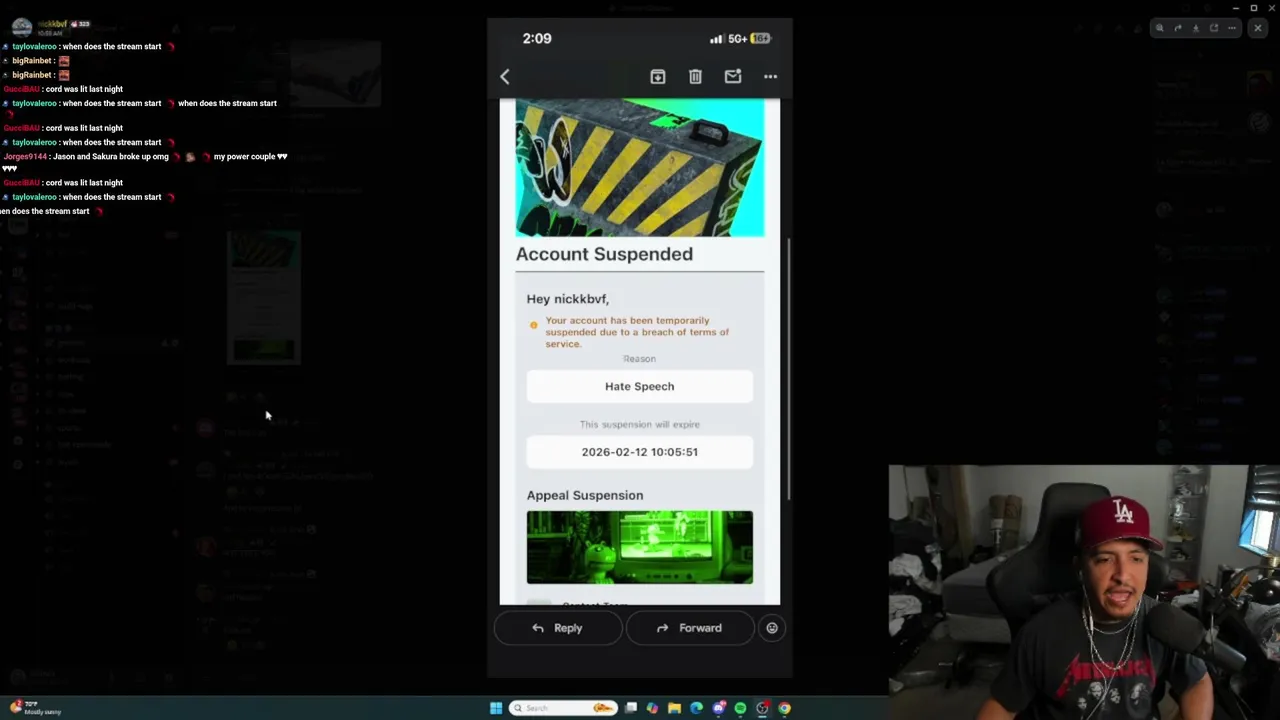
Task: Open Task View from the taskbar
Action: point(631,708)
